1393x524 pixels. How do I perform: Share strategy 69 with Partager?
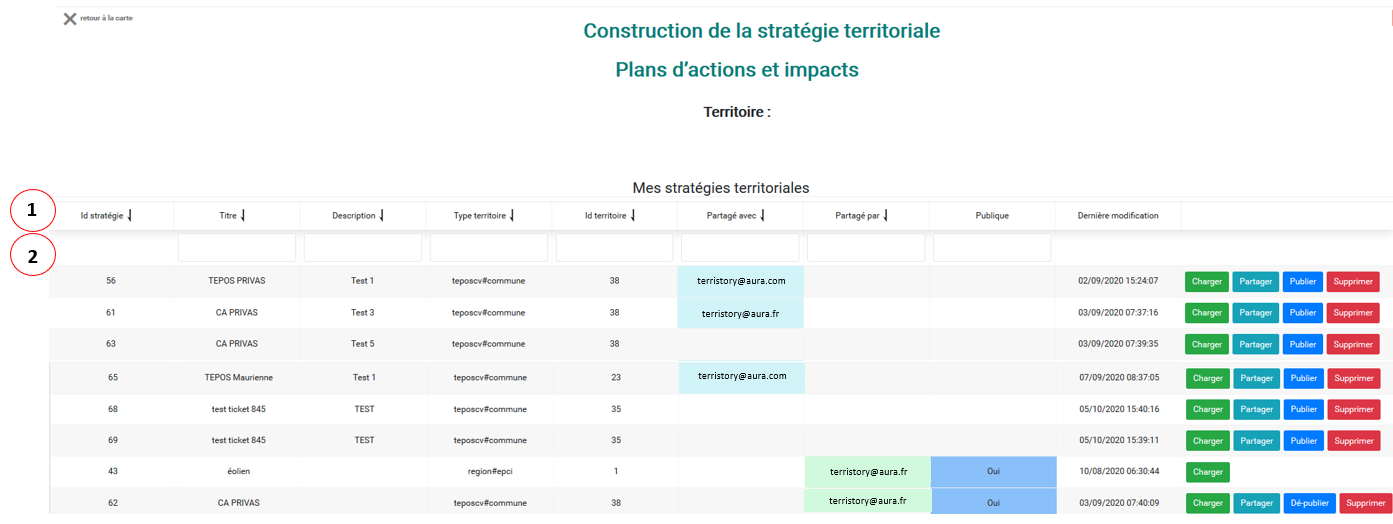1256,440
